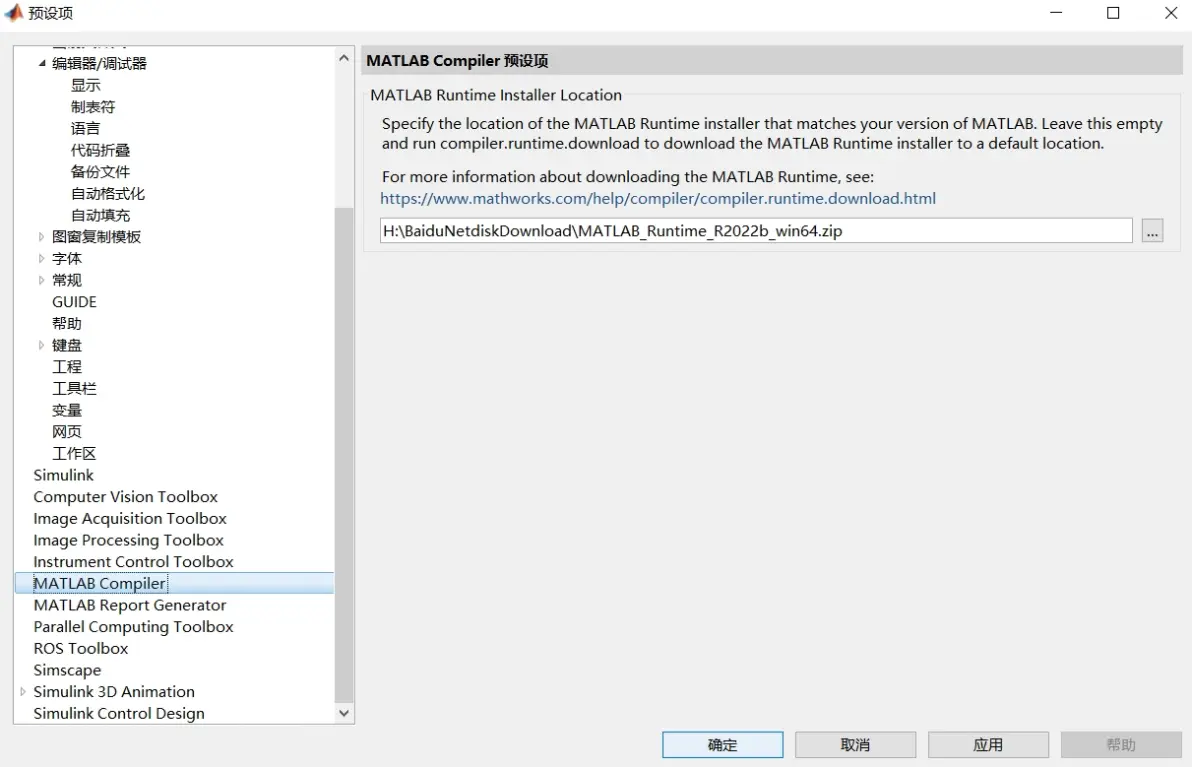The height and width of the screenshot is (767, 1192).
Task: Select Image Processing Toolbox item
Action: point(128,540)
